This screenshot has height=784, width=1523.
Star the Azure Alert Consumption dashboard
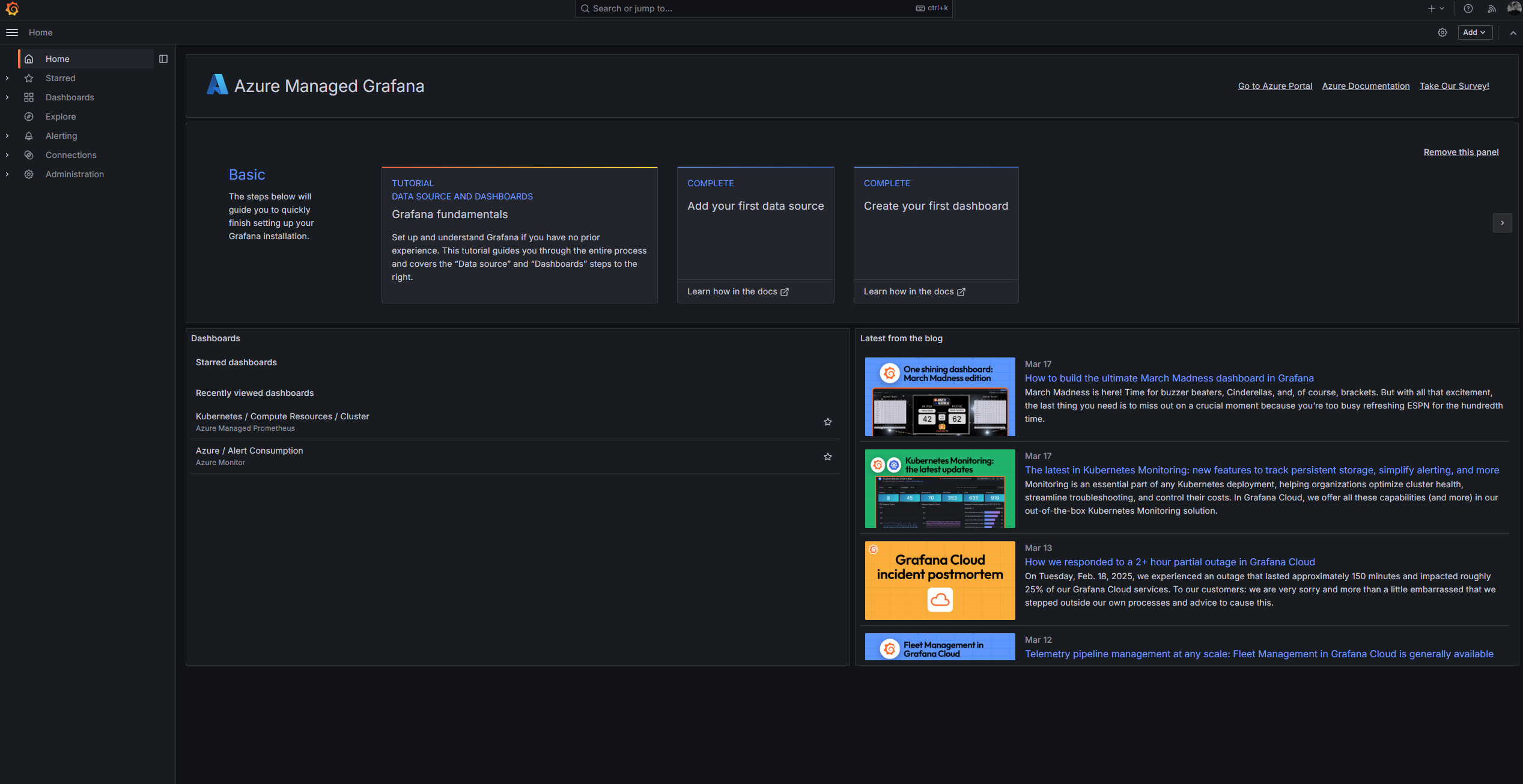828,457
